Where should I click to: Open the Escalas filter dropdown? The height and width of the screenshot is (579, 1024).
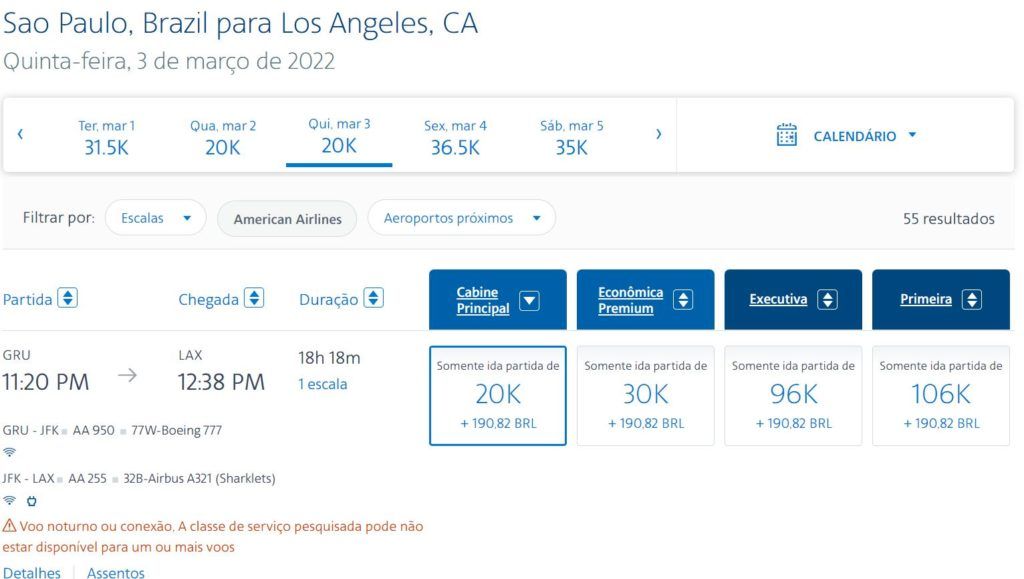155,218
